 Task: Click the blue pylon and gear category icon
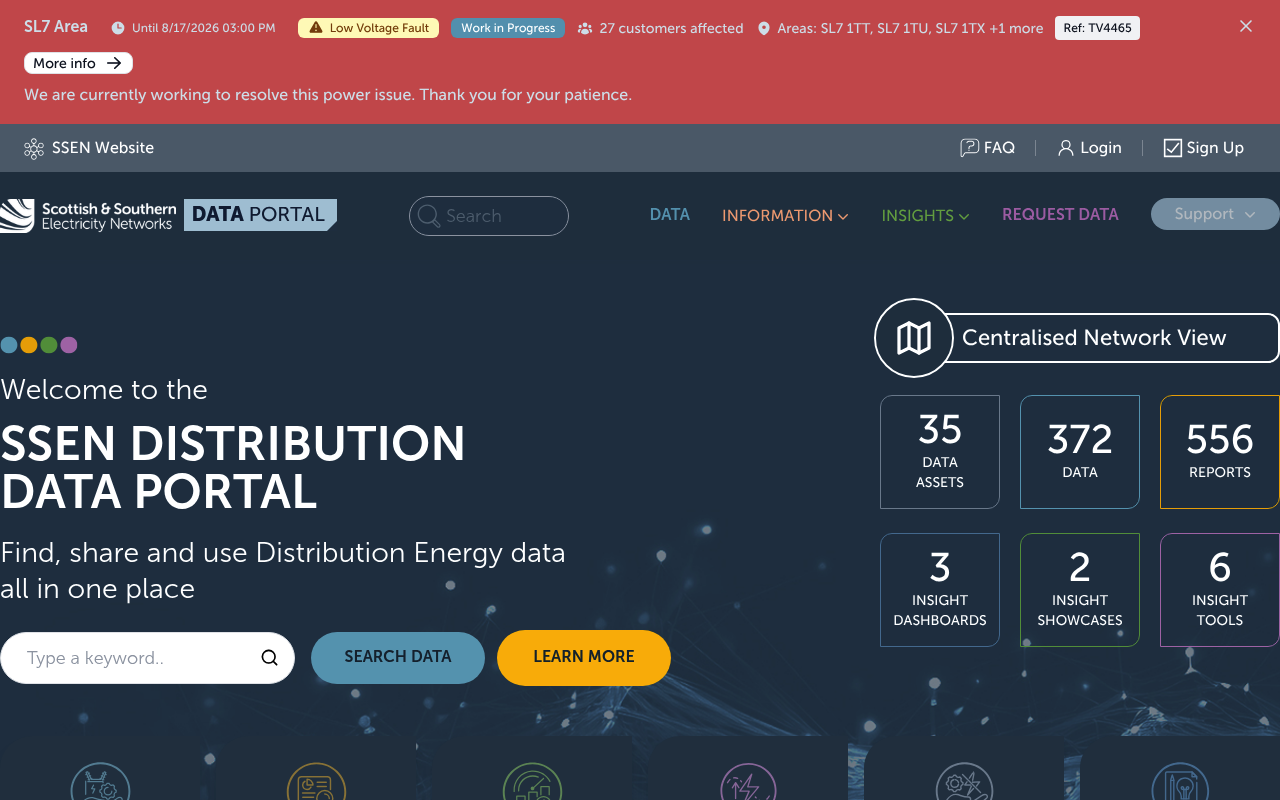point(100,782)
